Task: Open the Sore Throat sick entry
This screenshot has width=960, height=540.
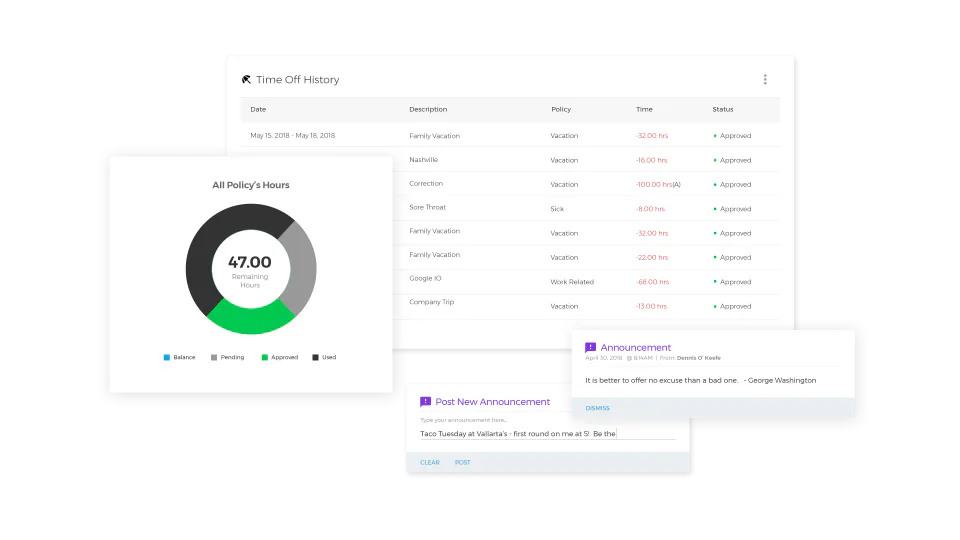Action: click(587, 209)
